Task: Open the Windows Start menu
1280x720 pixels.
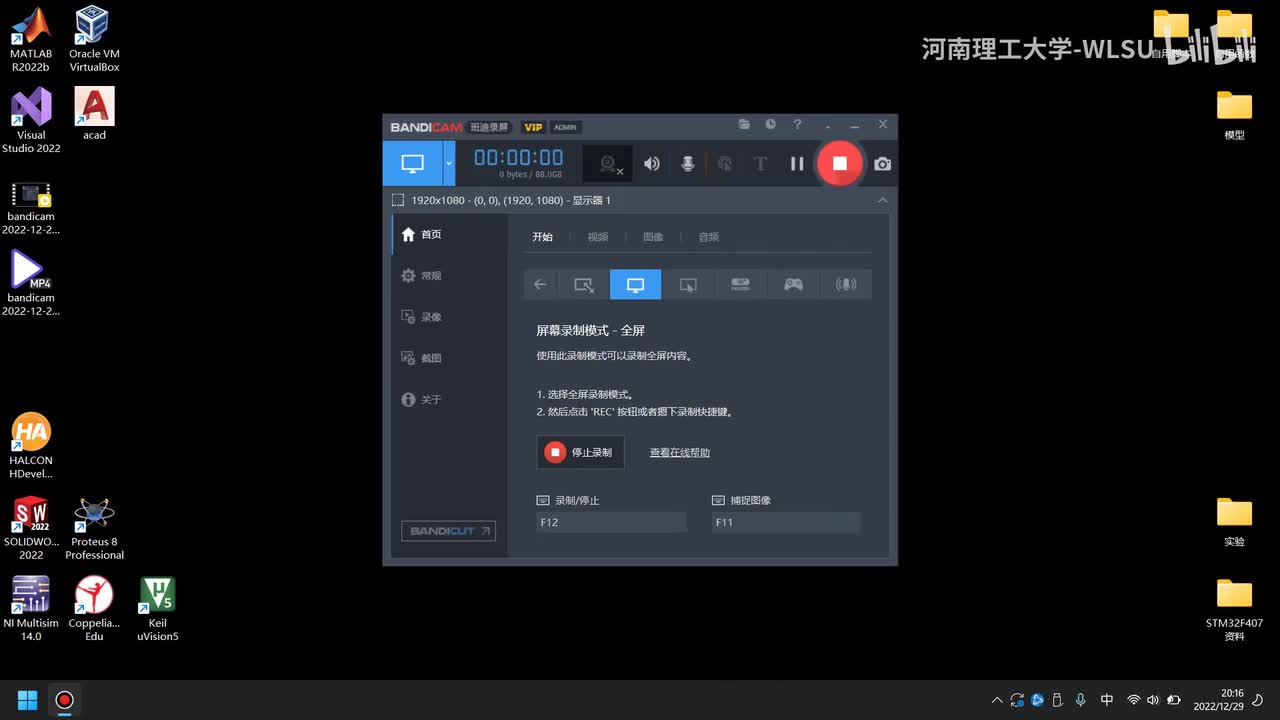Action: coord(28,699)
